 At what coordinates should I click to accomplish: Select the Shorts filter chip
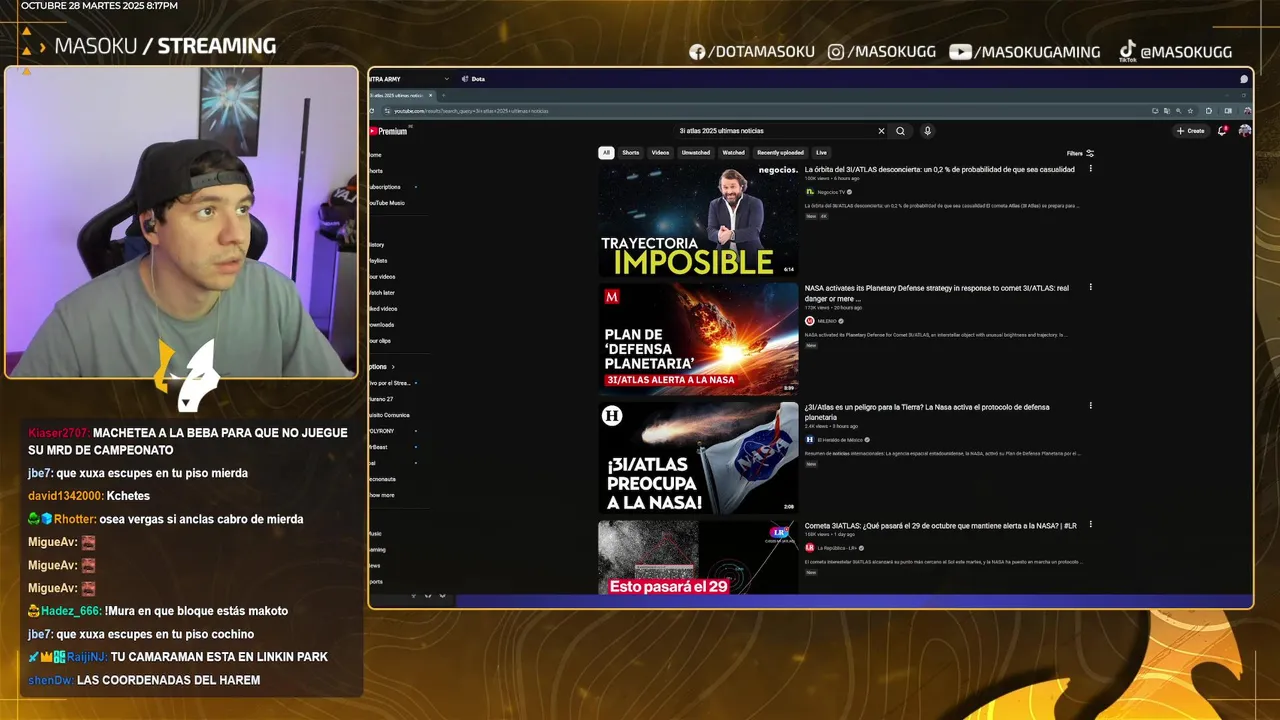630,153
